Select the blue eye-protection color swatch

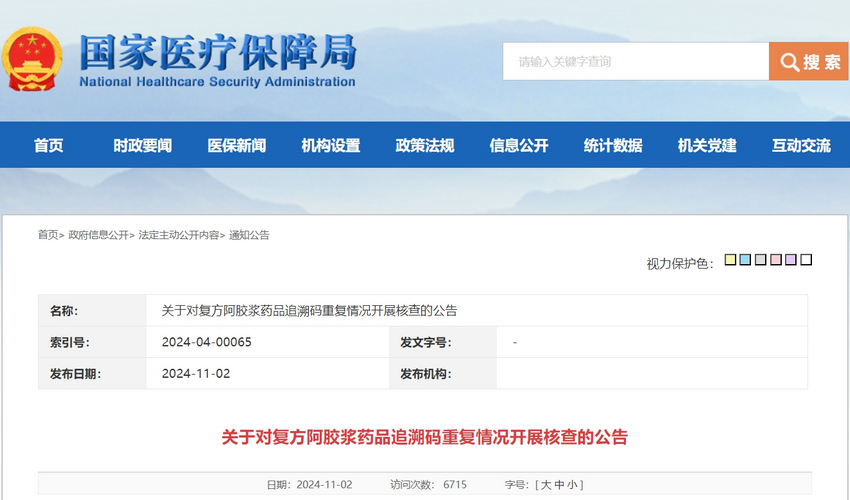(x=745, y=260)
